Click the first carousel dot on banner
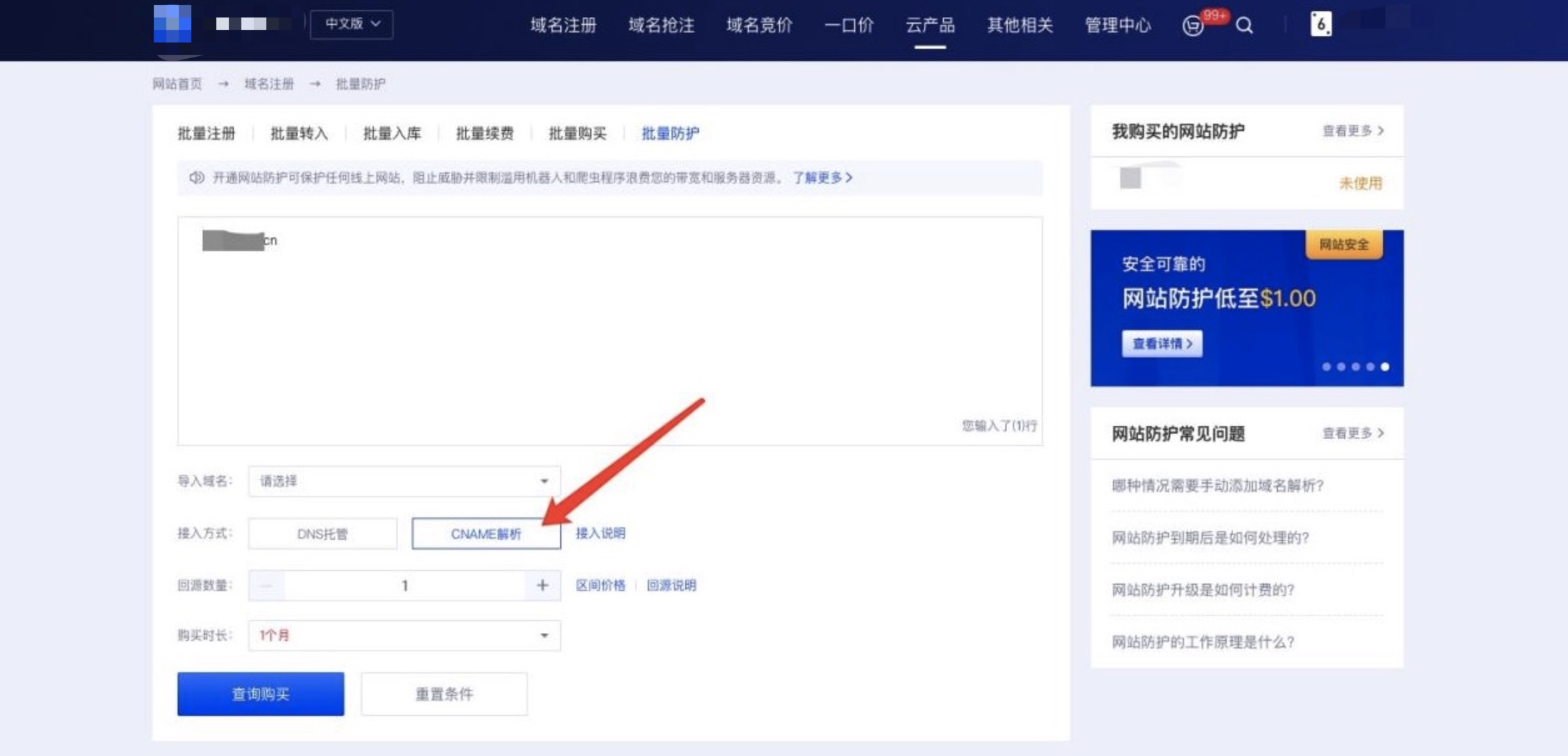 tap(1326, 367)
